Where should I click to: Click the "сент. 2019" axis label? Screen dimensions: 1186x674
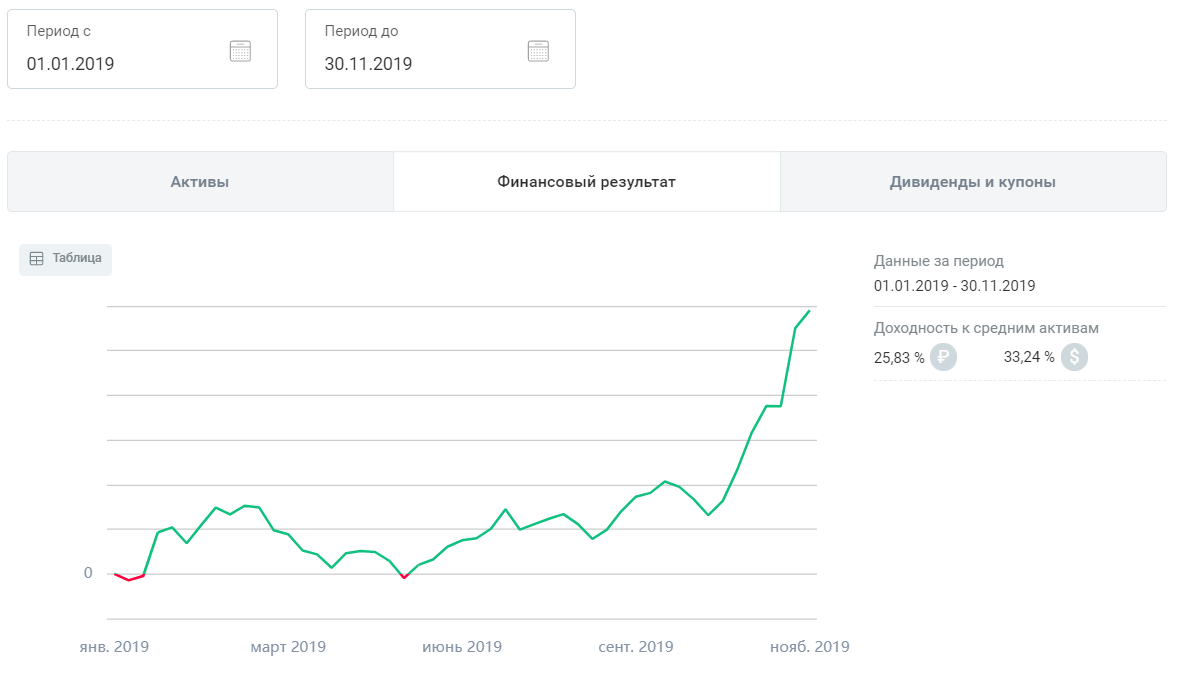pos(636,647)
